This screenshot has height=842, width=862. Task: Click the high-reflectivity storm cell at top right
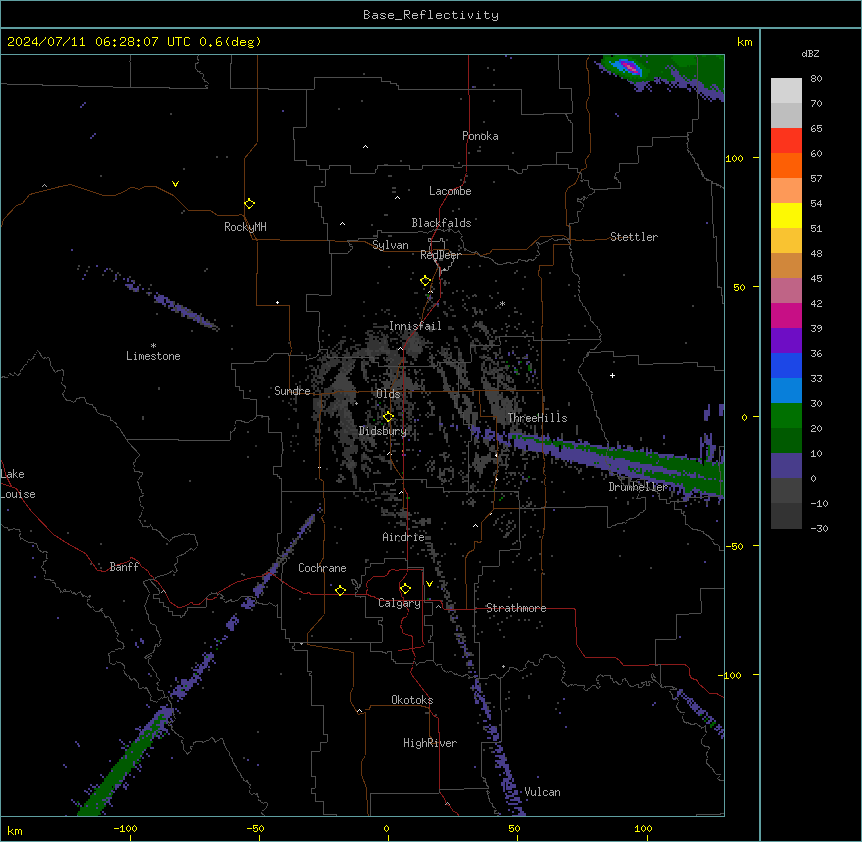coord(629,67)
